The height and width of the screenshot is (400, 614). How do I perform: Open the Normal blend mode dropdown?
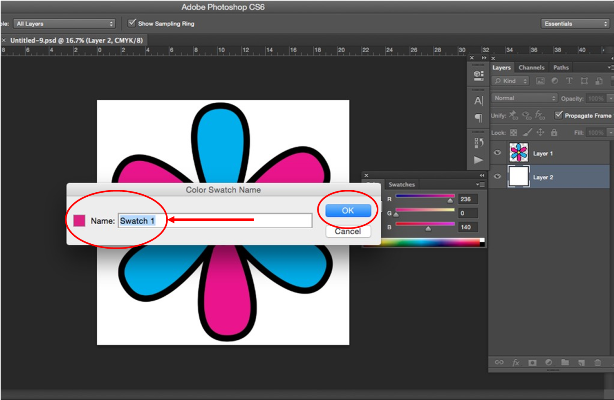tap(525, 98)
